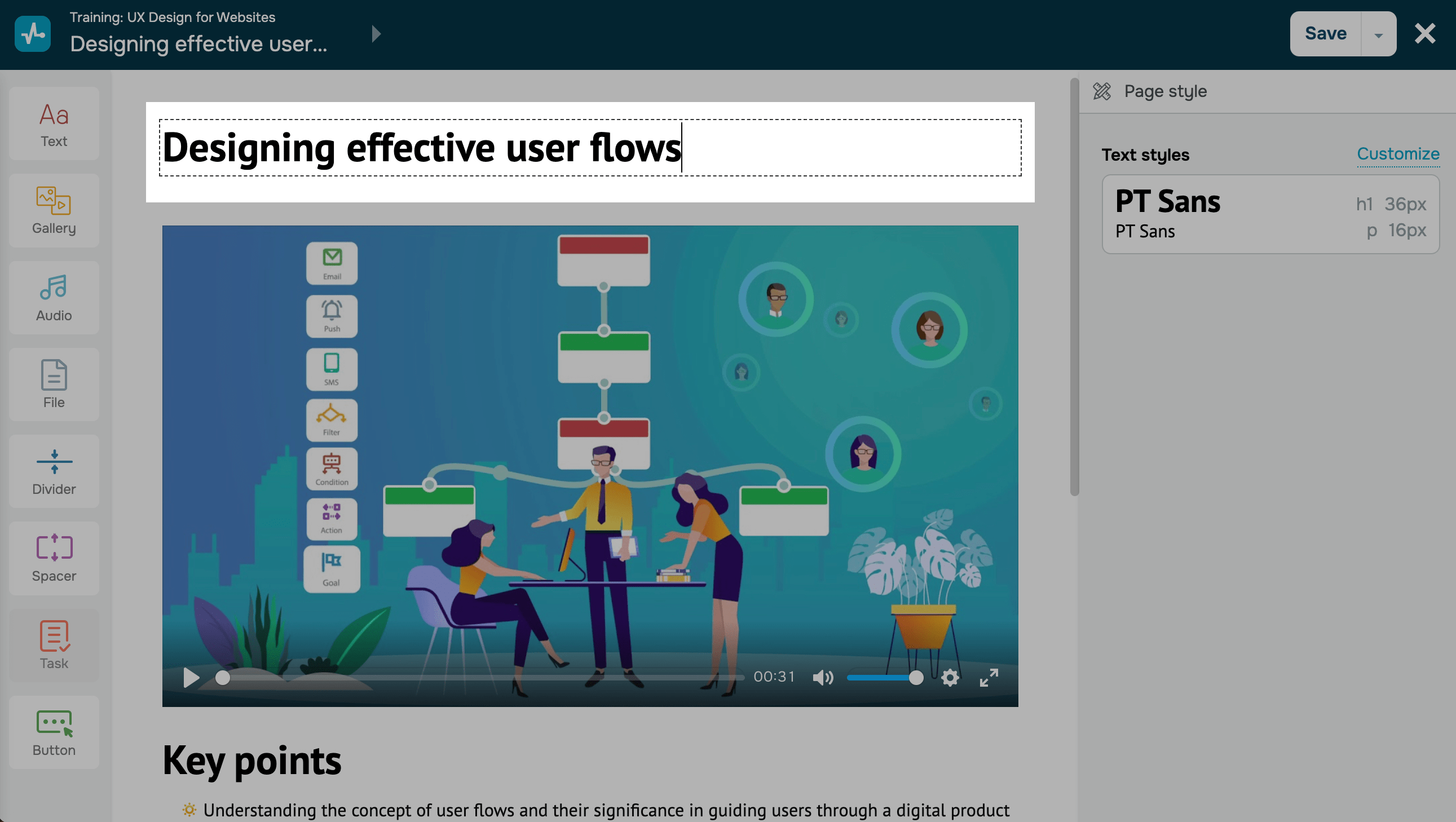The height and width of the screenshot is (822, 1456).
Task: Add a Task block
Action: point(54,646)
